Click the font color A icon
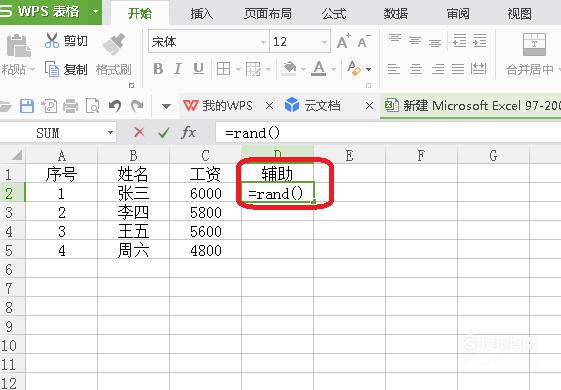561x390 pixels. [x=318, y=68]
